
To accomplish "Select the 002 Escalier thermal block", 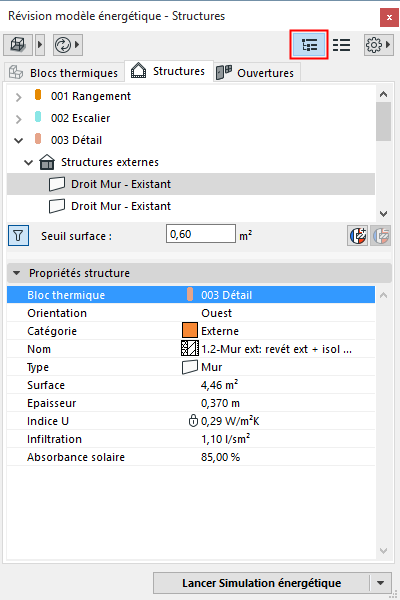I will point(80,118).
